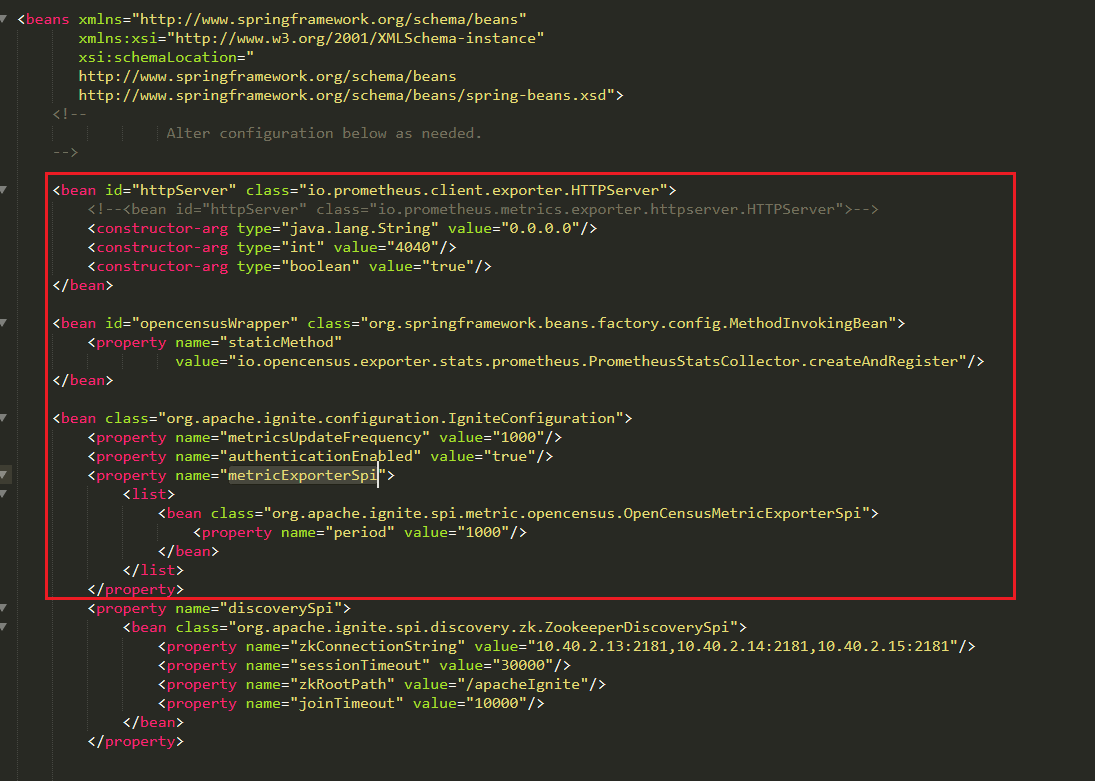This screenshot has height=781, width=1095.
Task: Click the PrometheusStatsCollector.createAndRegister value
Action: click(600, 361)
